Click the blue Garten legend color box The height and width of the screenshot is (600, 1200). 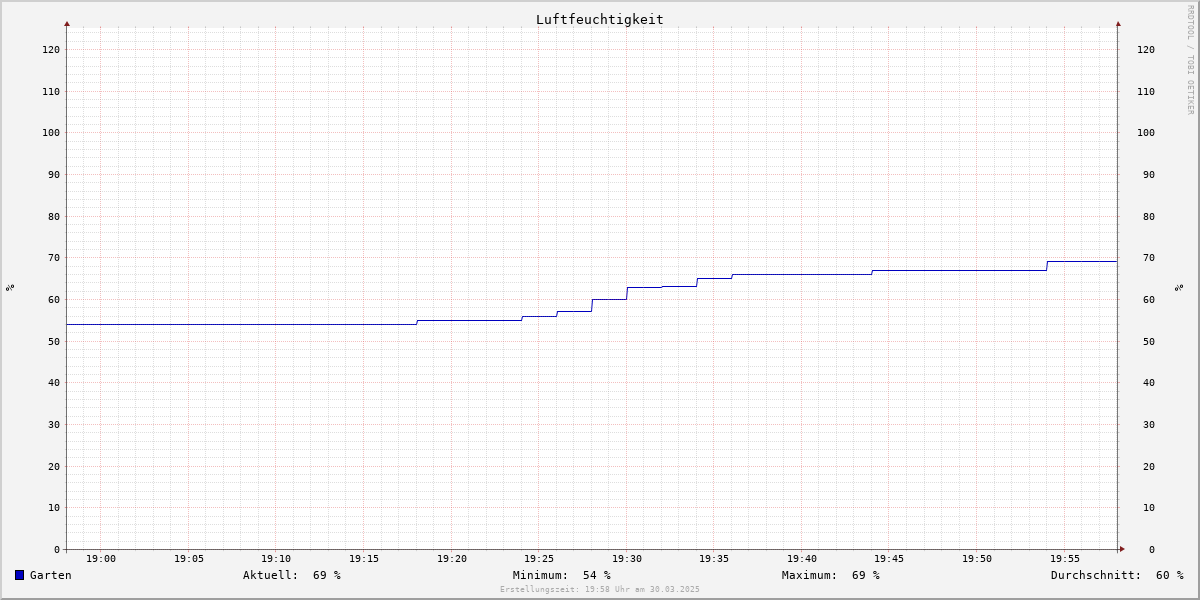click(19, 575)
